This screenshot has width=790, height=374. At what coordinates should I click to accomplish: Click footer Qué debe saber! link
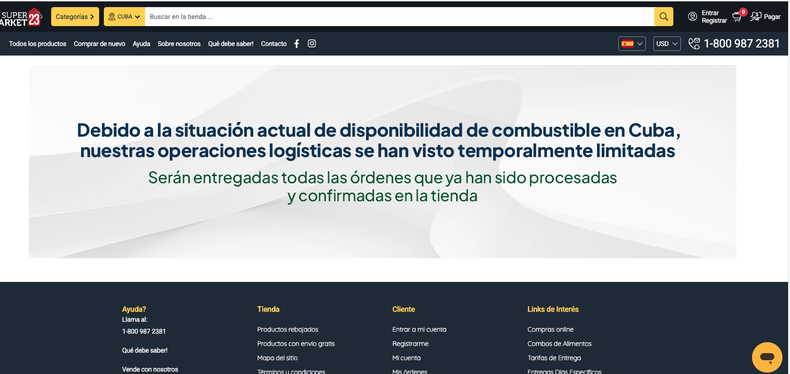(x=145, y=350)
